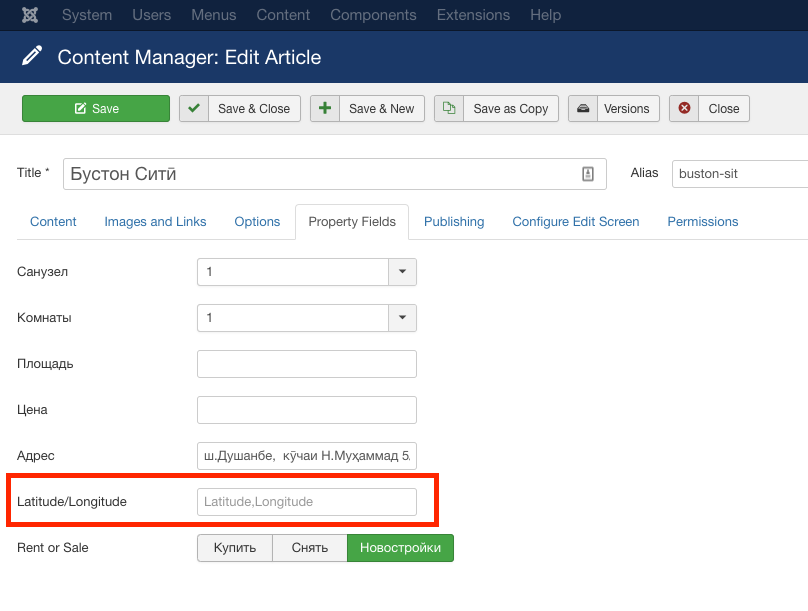Switch to the Images and Links tab
The image size is (808, 611).
155,222
